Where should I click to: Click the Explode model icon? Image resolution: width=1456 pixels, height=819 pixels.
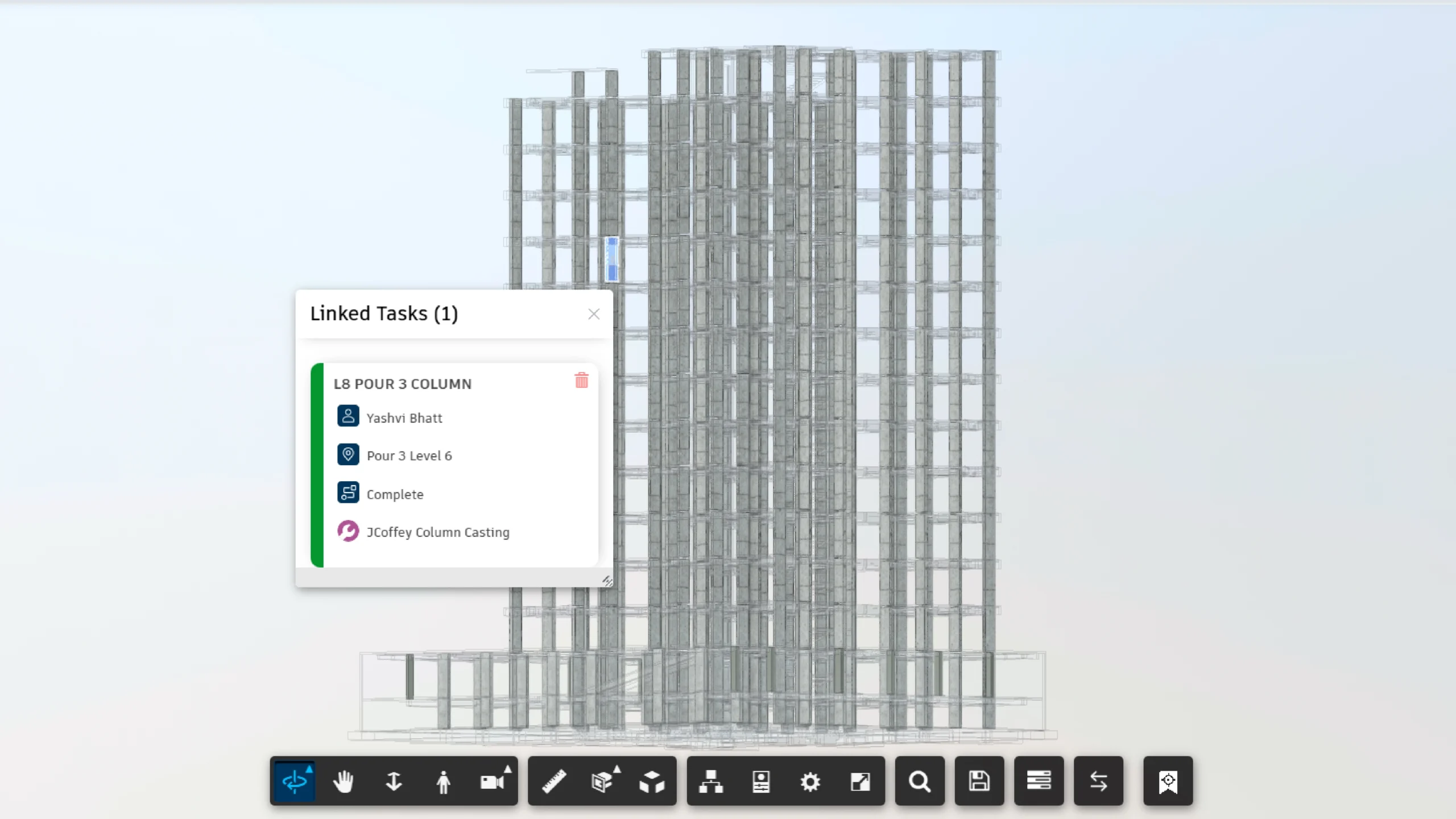click(x=652, y=781)
